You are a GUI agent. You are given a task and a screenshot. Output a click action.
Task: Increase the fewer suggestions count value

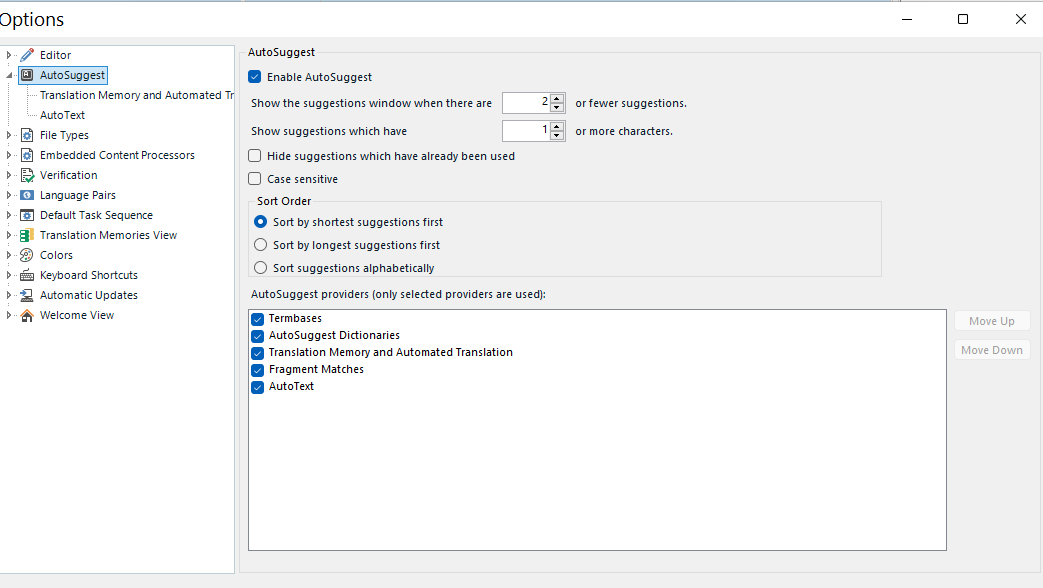point(557,99)
